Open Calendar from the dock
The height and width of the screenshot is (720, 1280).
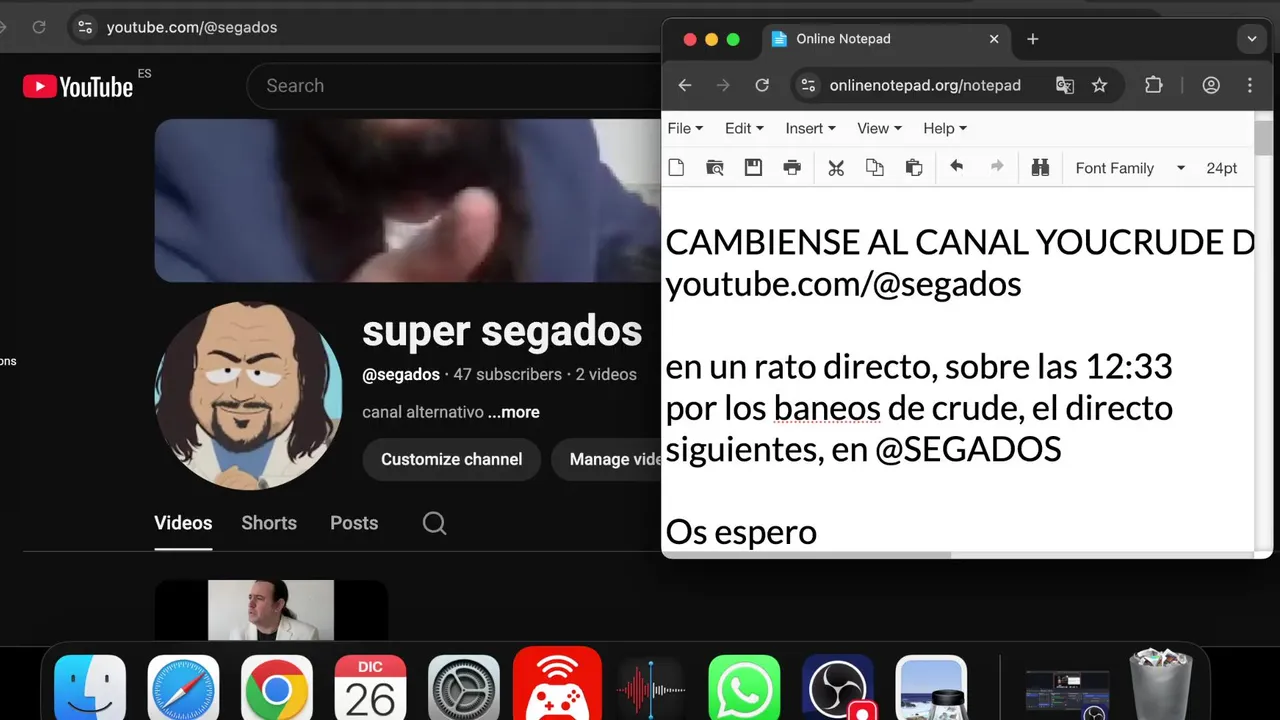[x=370, y=690]
